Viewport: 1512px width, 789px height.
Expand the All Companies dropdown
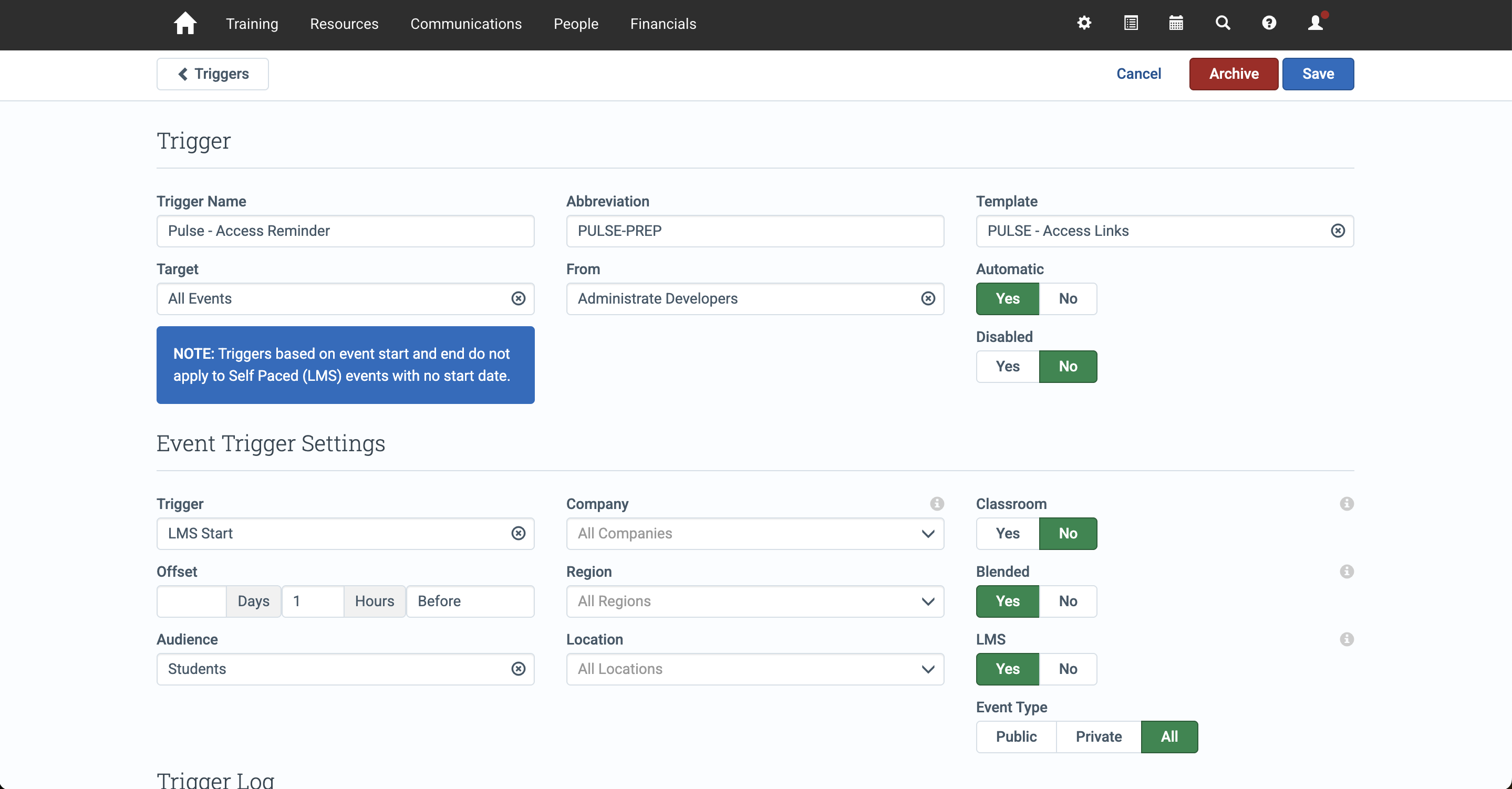point(755,534)
